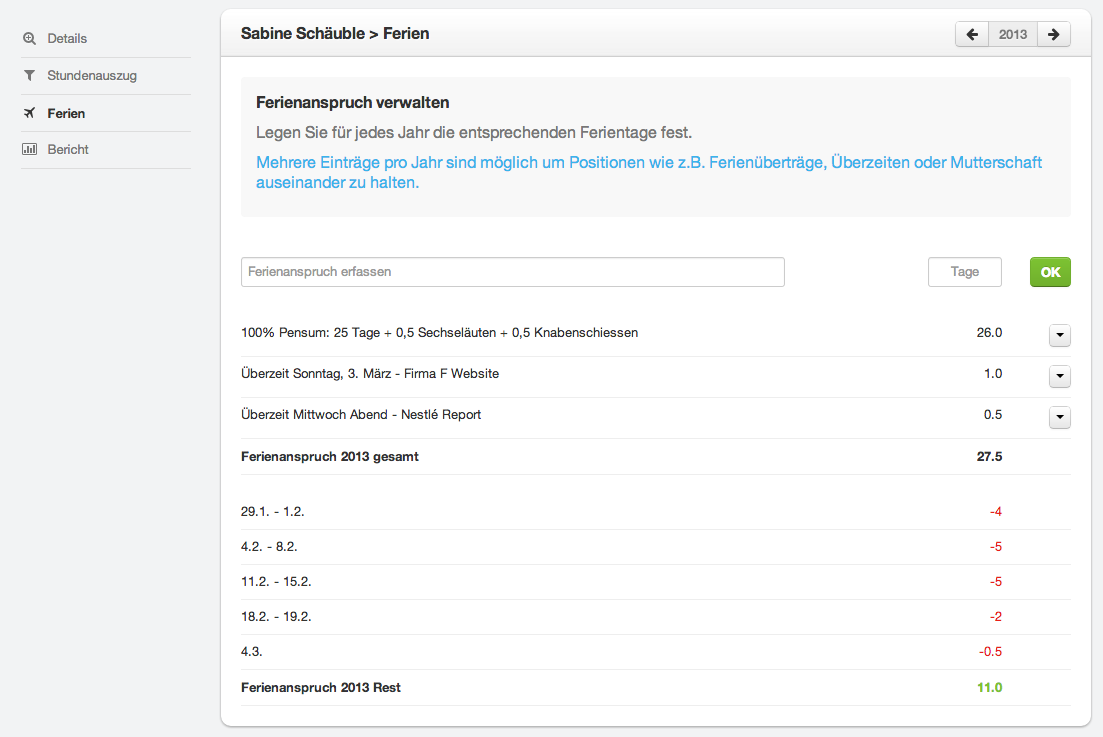Click the filter icon beside Stundenauszug
1103x737 pixels.
29,75
